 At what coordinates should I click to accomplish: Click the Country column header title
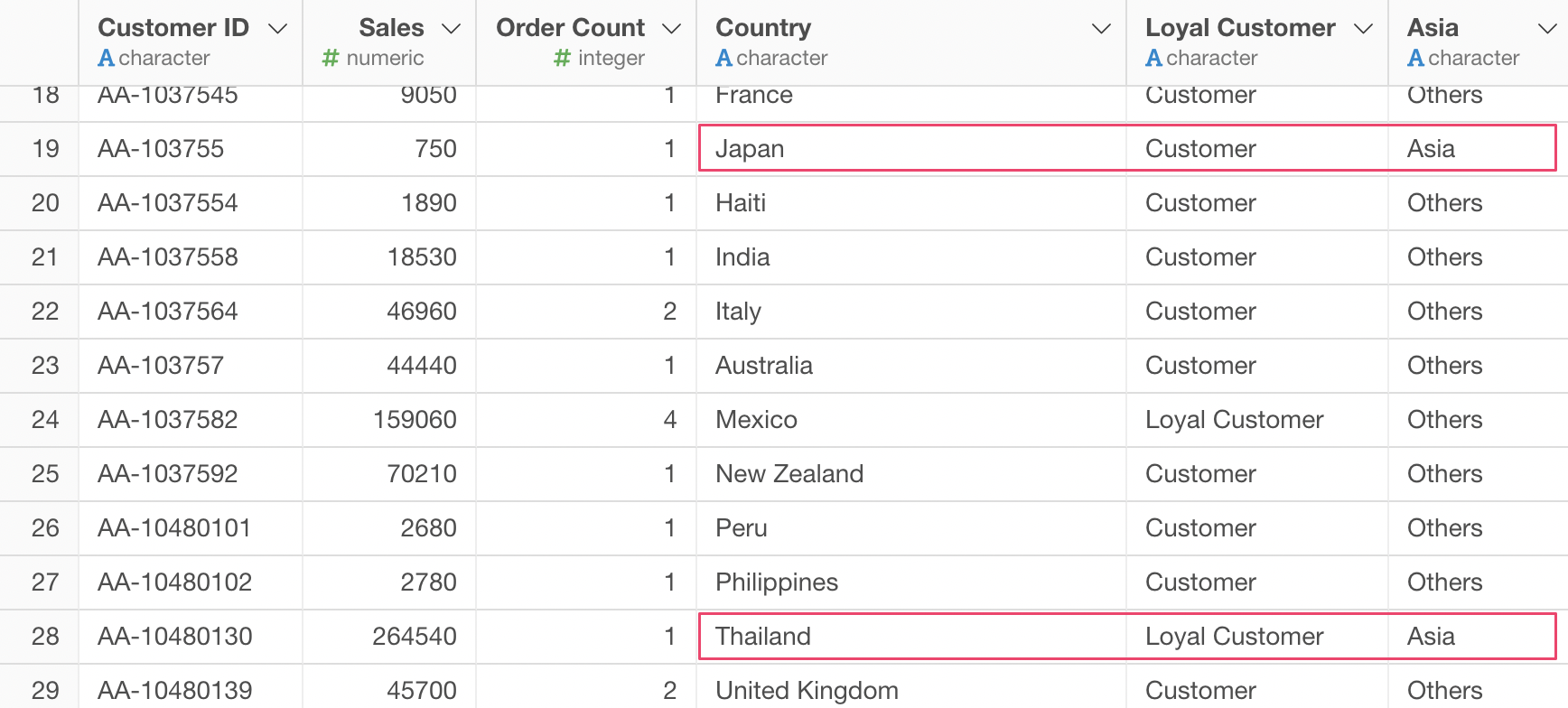pyautogui.click(x=763, y=28)
